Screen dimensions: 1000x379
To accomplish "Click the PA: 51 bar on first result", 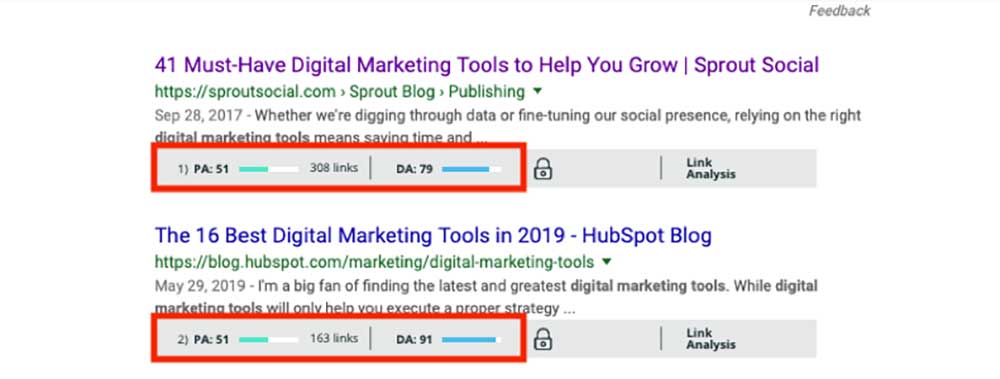I will click(x=268, y=169).
